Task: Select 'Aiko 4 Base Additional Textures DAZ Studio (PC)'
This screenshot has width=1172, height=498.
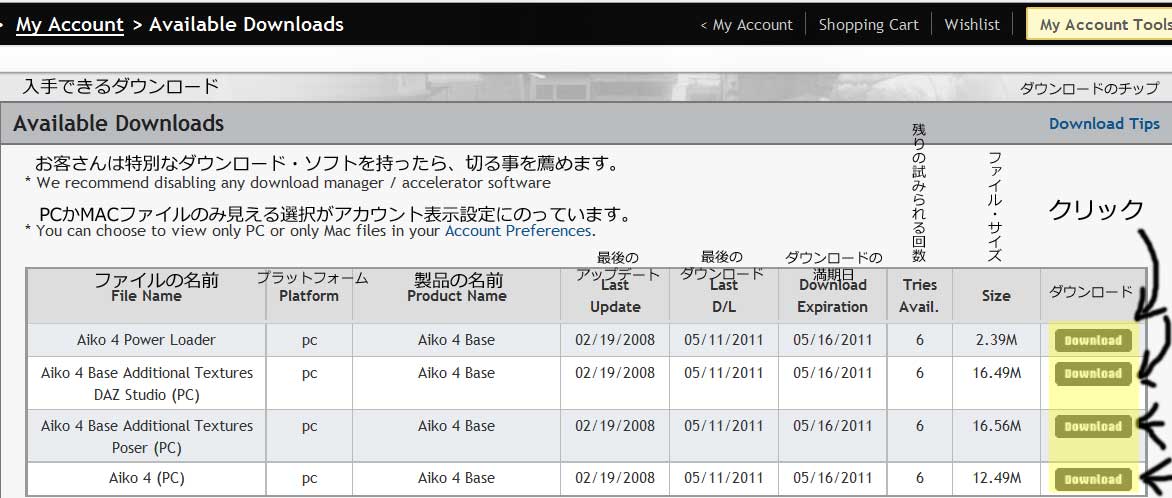Action: (x=146, y=384)
